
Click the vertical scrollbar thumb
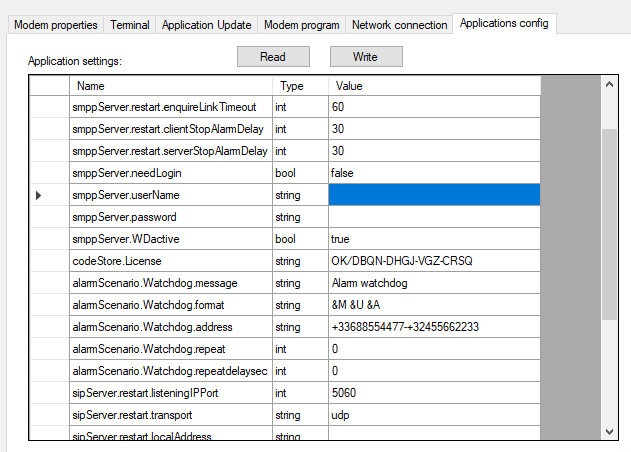(610, 223)
